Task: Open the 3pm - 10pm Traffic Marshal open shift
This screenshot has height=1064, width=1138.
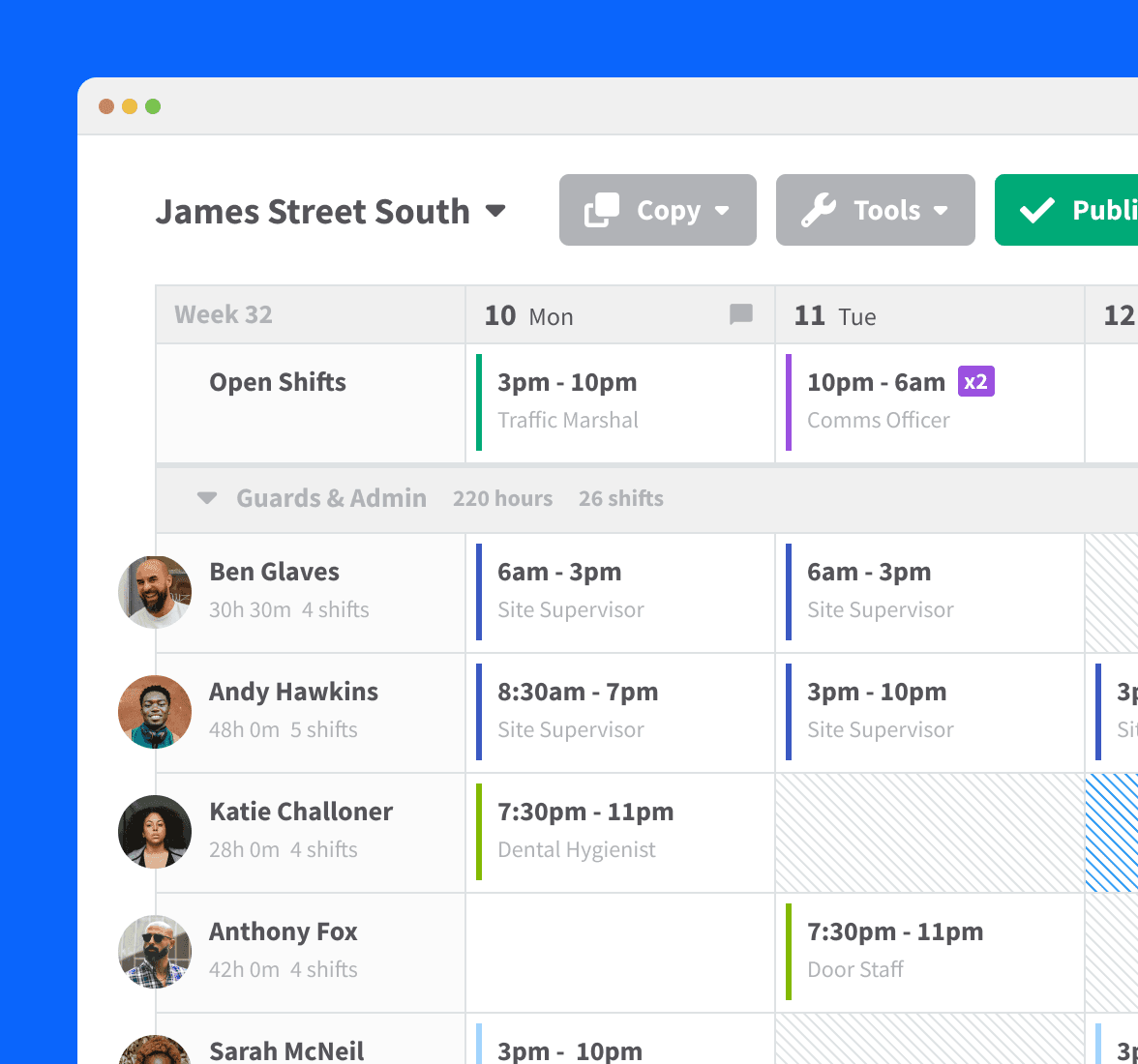Action: pyautogui.click(x=619, y=401)
